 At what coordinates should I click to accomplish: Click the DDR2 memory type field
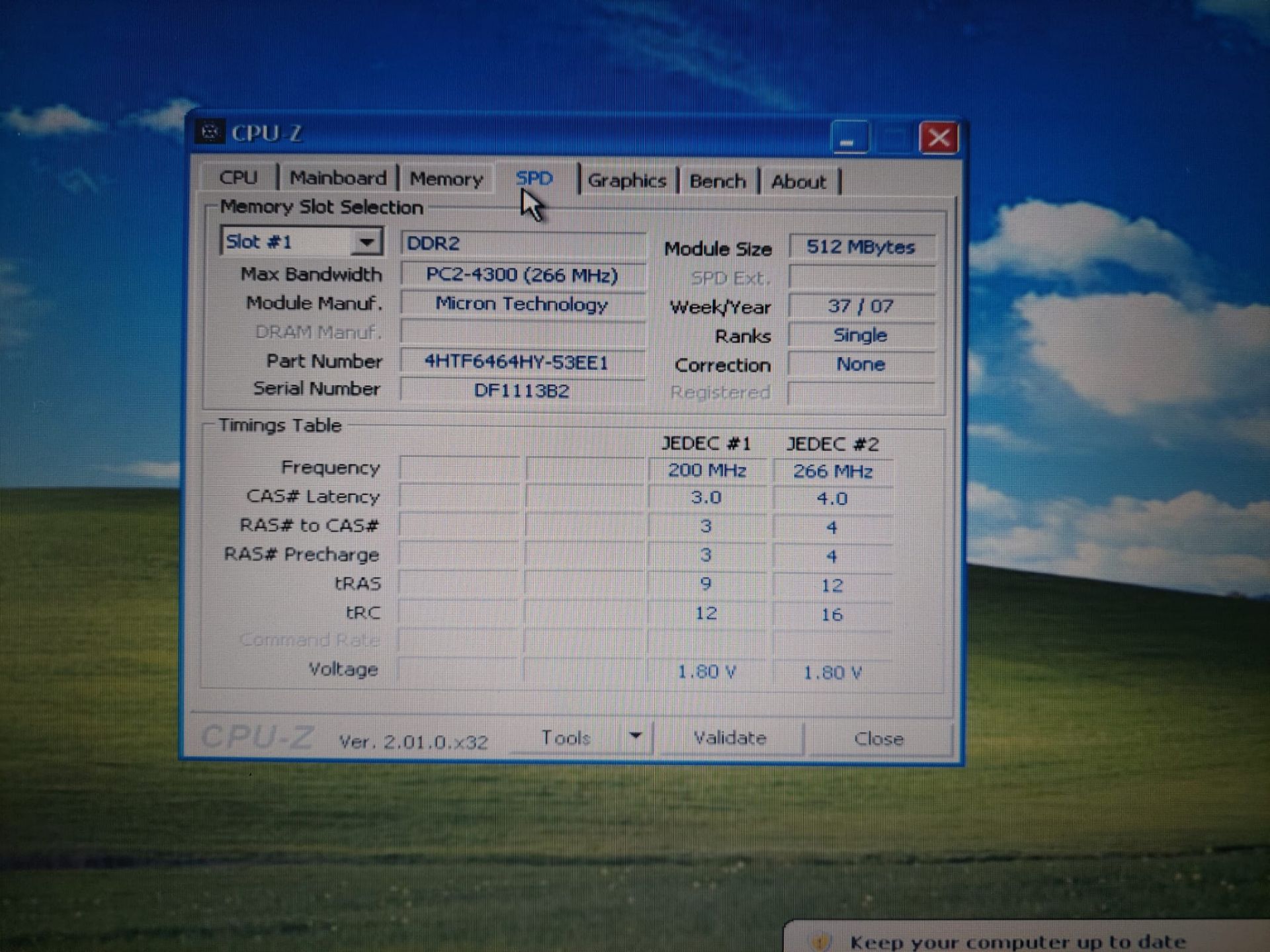pyautogui.click(x=523, y=243)
